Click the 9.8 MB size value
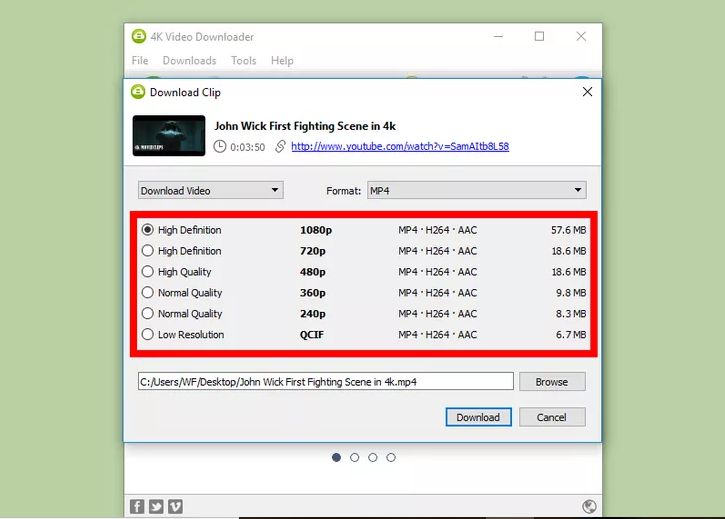725x519 pixels. tap(571, 293)
